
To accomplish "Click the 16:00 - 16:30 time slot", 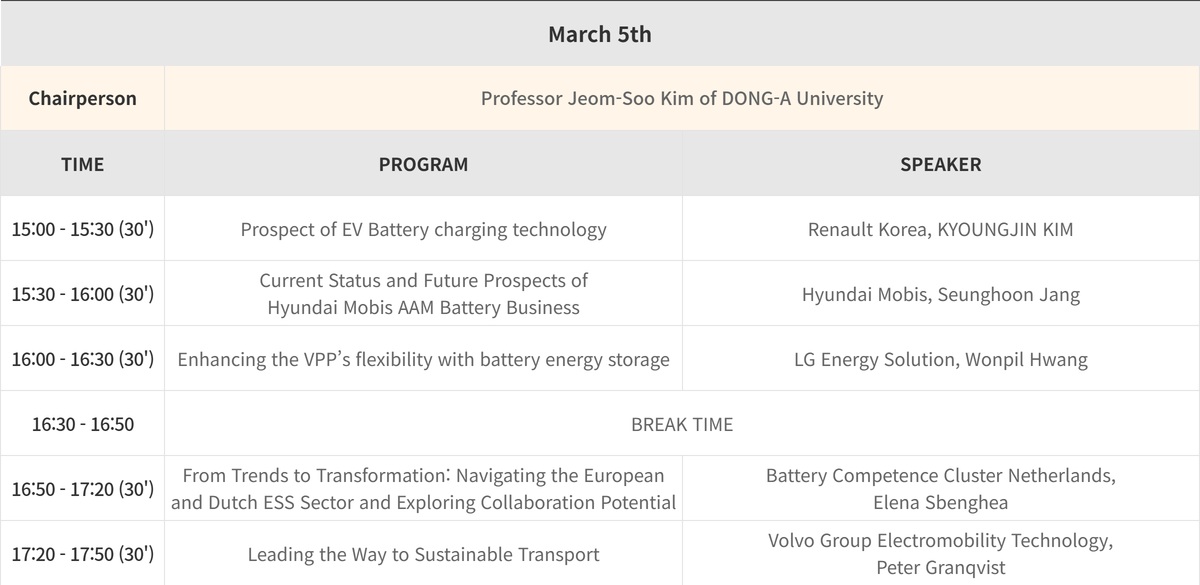I will [82, 359].
